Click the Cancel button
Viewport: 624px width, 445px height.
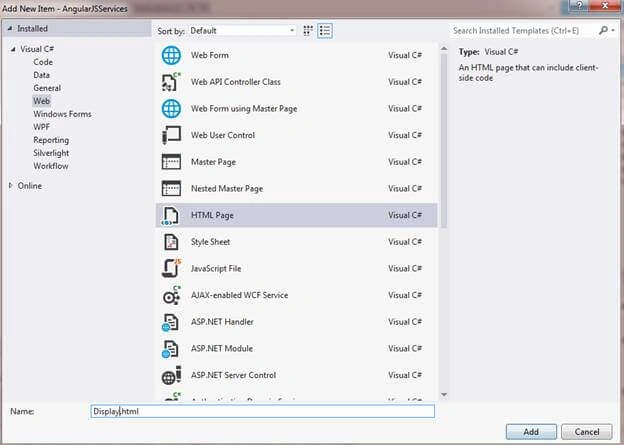(587, 432)
